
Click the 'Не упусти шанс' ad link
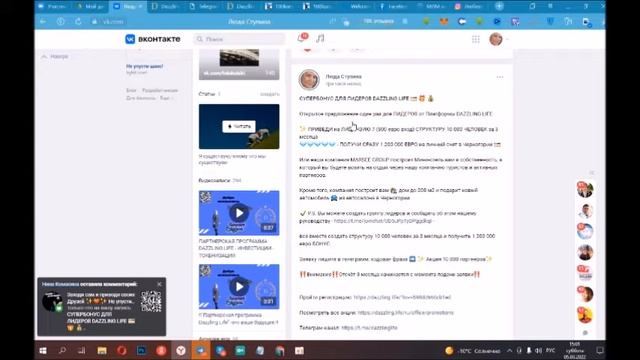coord(144,66)
